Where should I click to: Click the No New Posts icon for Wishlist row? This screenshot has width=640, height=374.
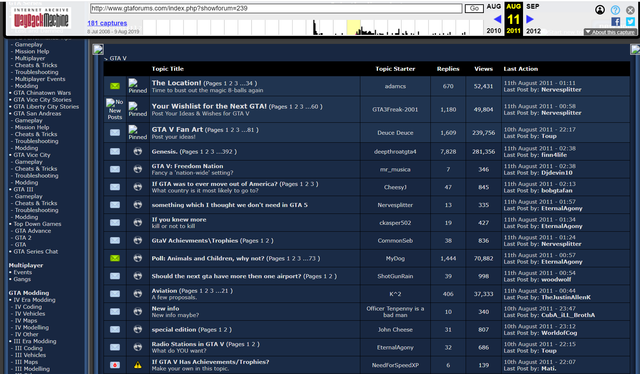(115, 109)
